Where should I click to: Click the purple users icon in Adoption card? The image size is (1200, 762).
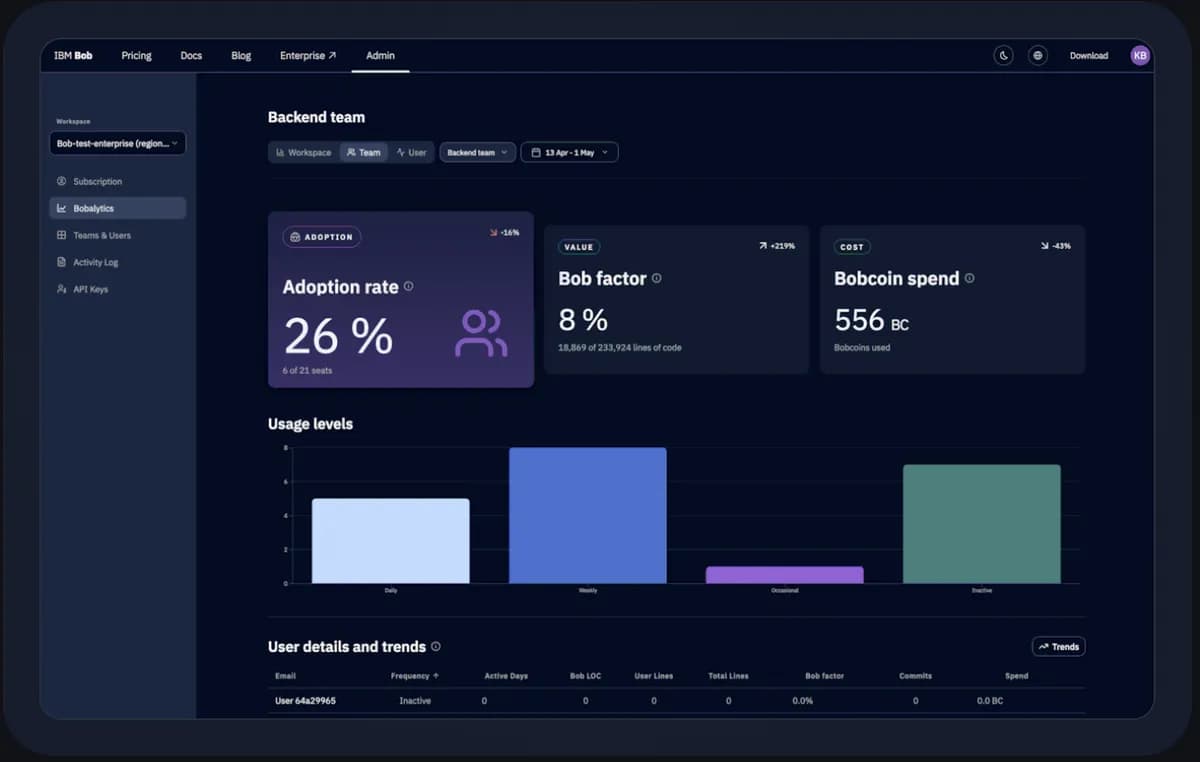click(481, 334)
